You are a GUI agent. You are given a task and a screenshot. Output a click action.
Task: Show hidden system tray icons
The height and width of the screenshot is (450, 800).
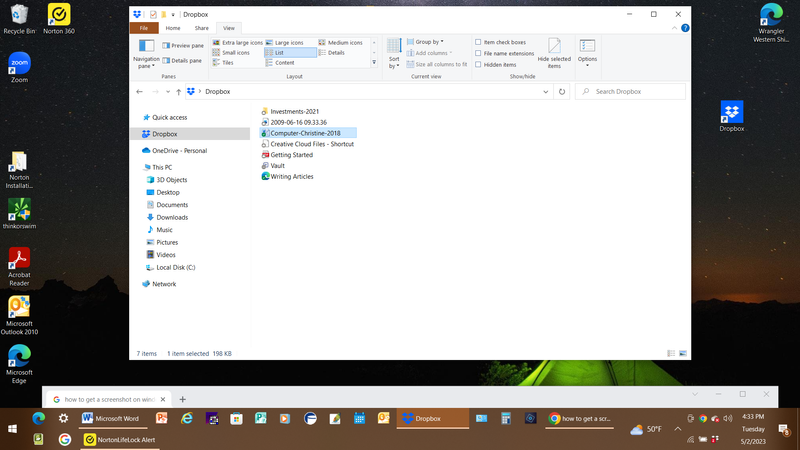(678, 429)
